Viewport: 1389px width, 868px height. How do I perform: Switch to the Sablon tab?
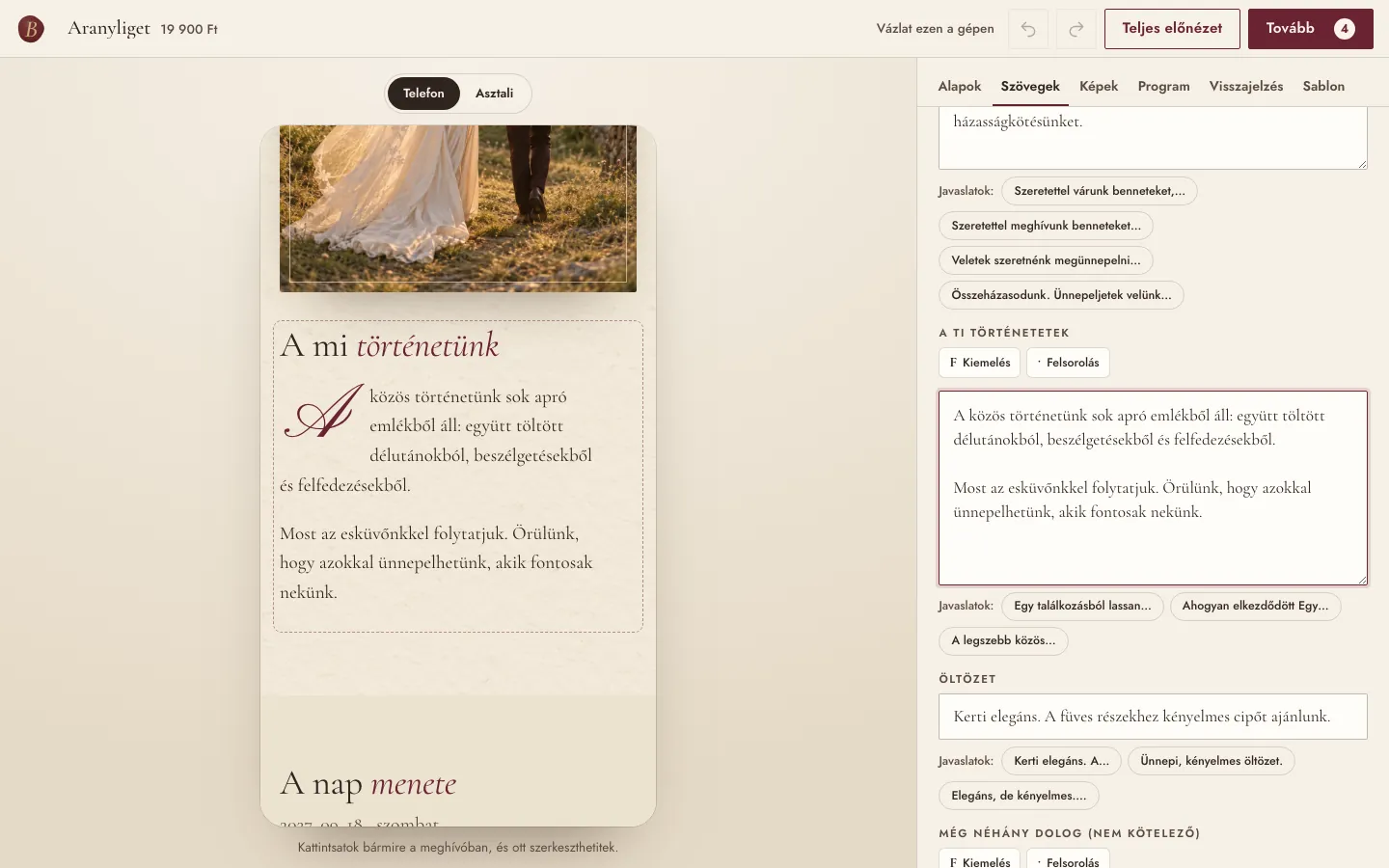tap(1323, 86)
